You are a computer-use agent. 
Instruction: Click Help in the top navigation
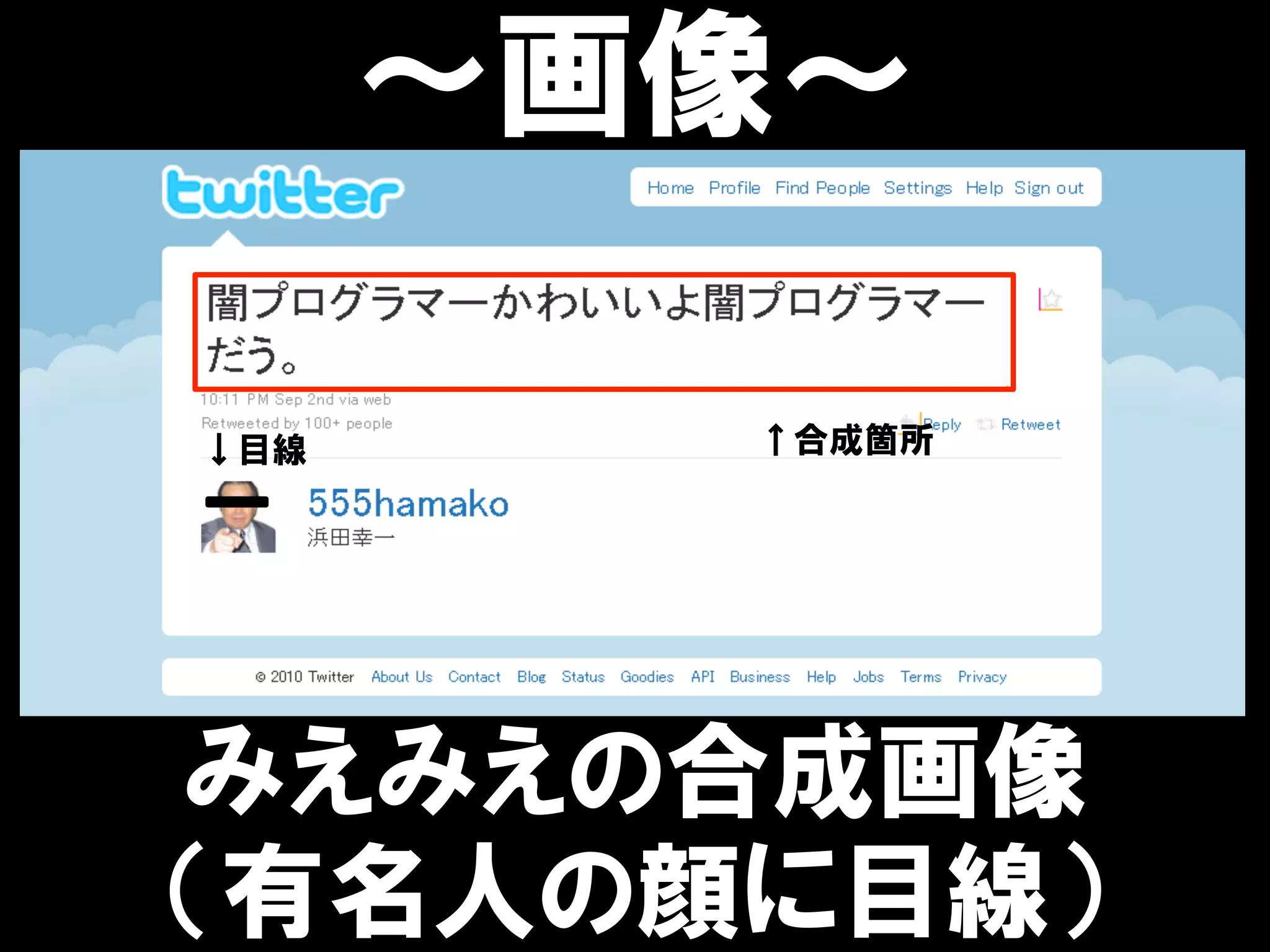984,188
